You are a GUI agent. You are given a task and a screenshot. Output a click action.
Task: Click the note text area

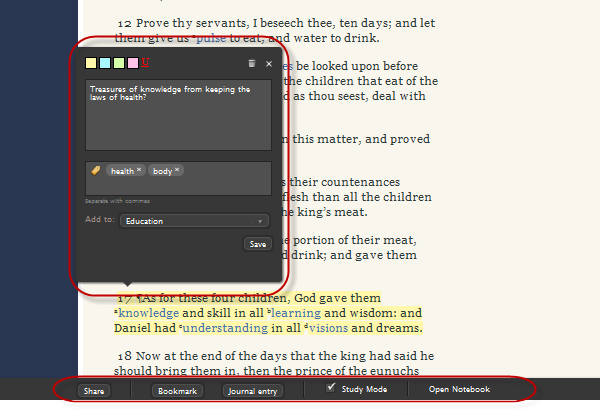[177, 115]
